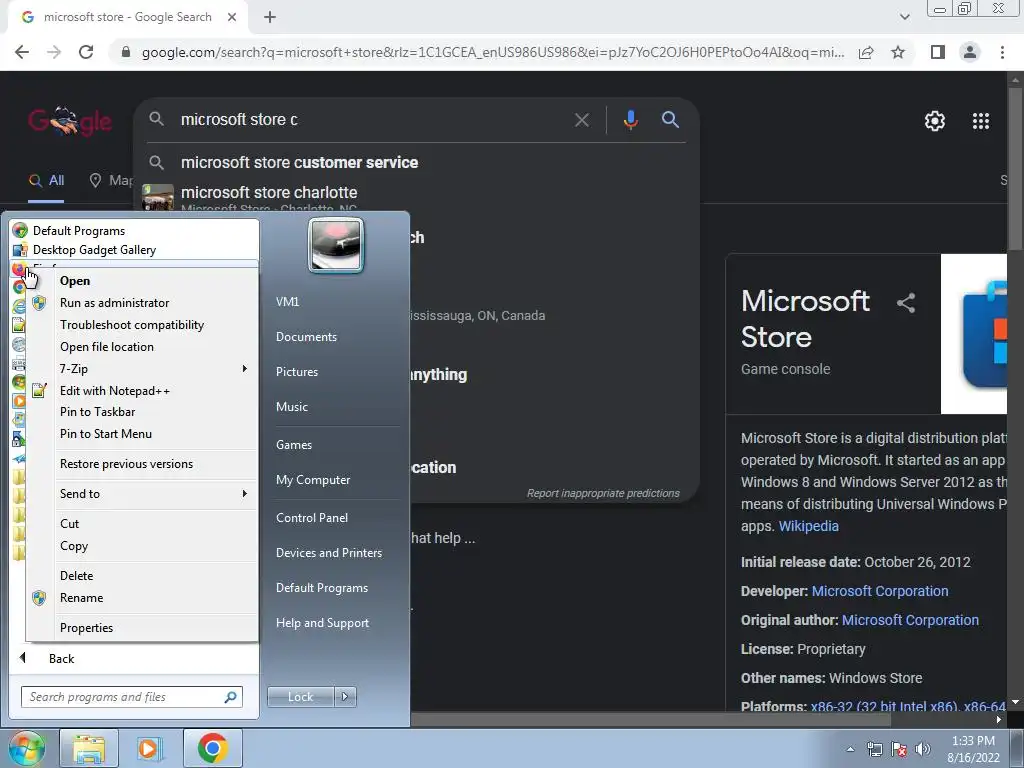The width and height of the screenshot is (1024, 768).
Task: Bookmark this page with the star icon
Action: click(x=898, y=52)
